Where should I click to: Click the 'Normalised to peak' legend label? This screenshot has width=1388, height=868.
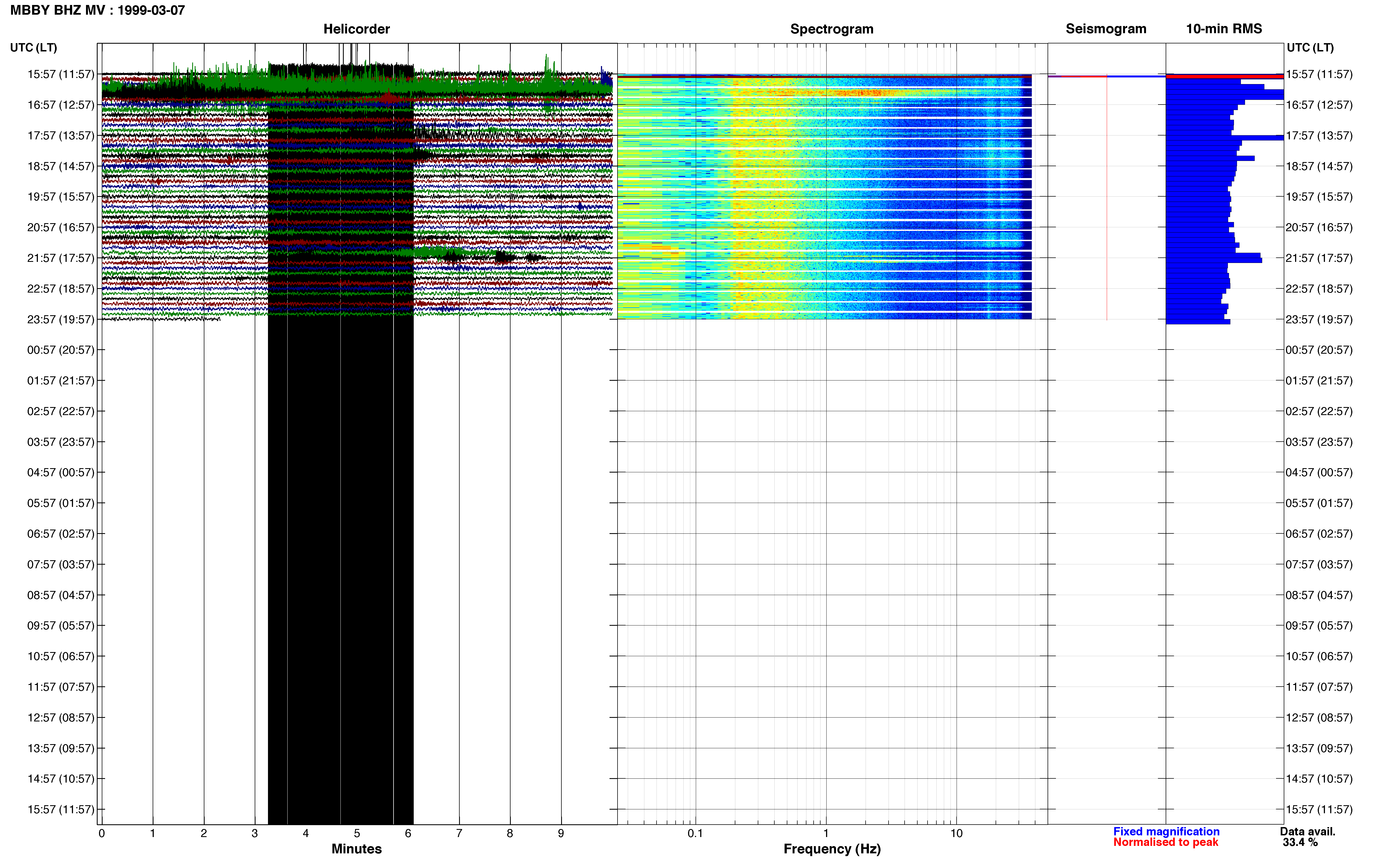click(x=1165, y=843)
